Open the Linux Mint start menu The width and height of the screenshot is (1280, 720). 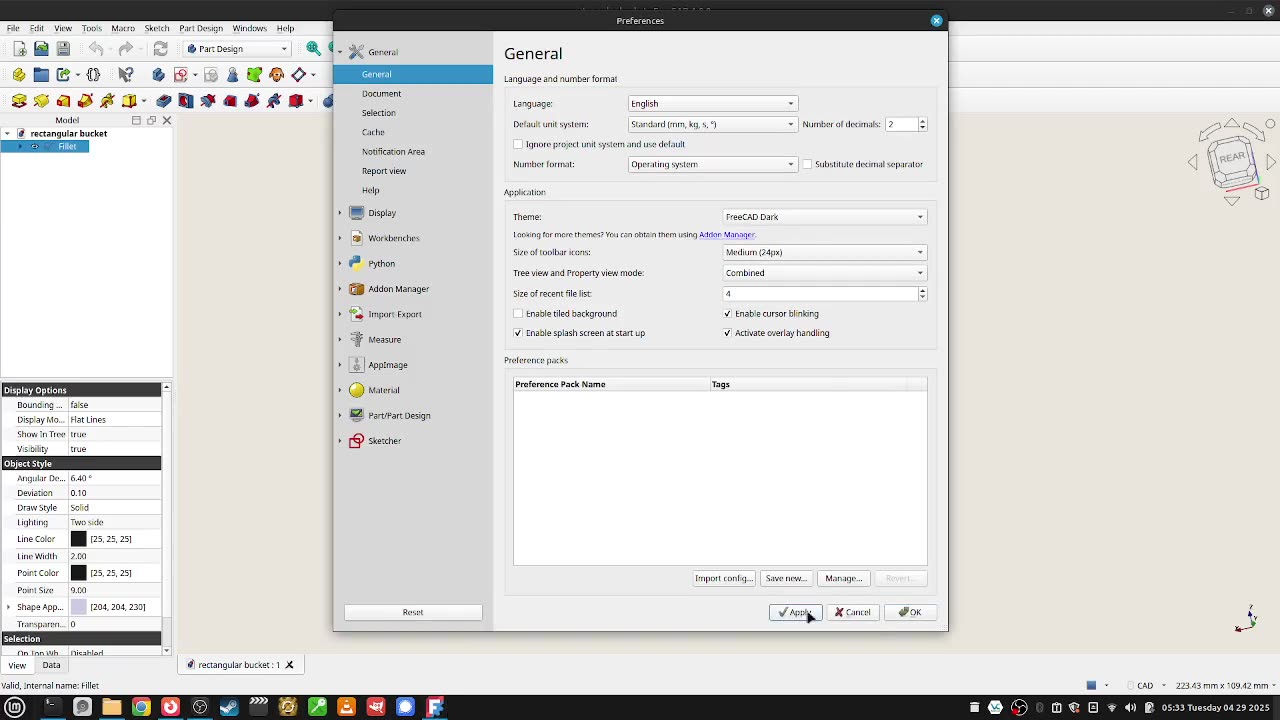point(15,708)
